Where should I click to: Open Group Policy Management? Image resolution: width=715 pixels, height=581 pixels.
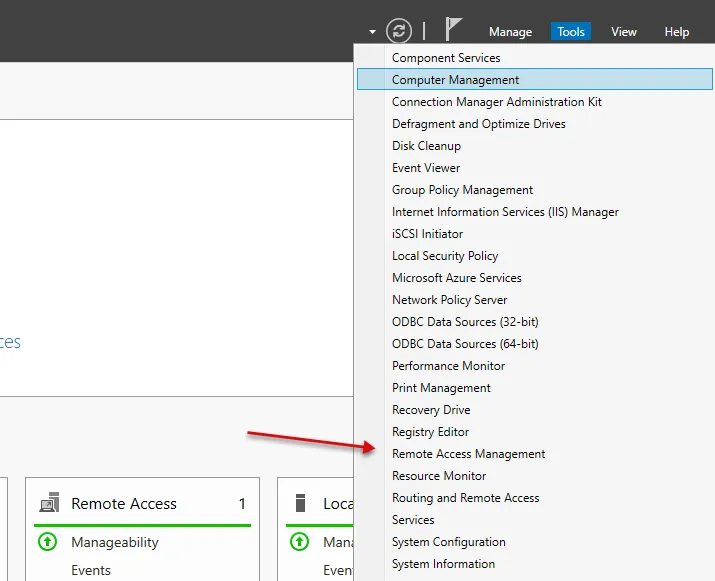pyautogui.click(x=463, y=190)
